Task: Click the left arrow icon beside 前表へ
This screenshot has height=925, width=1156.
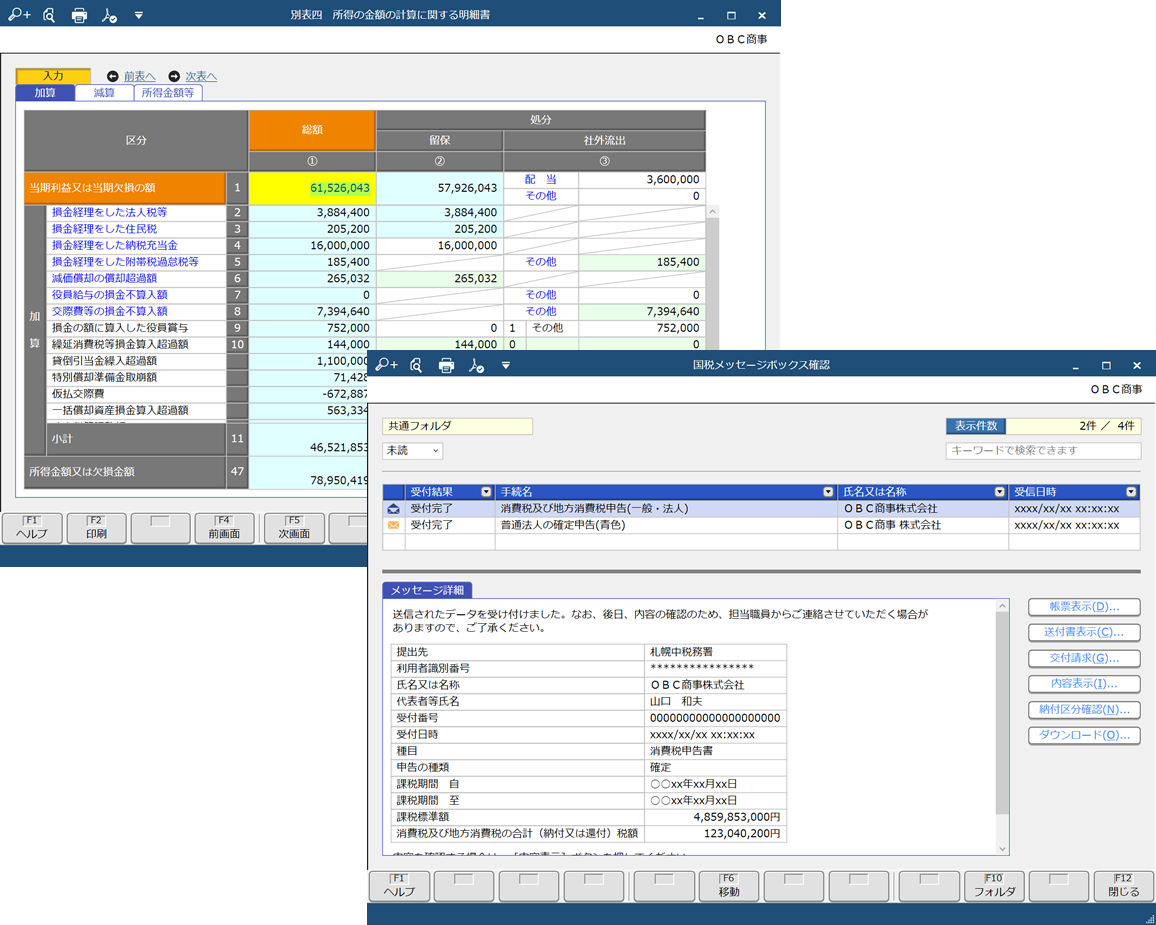Action: point(112,76)
